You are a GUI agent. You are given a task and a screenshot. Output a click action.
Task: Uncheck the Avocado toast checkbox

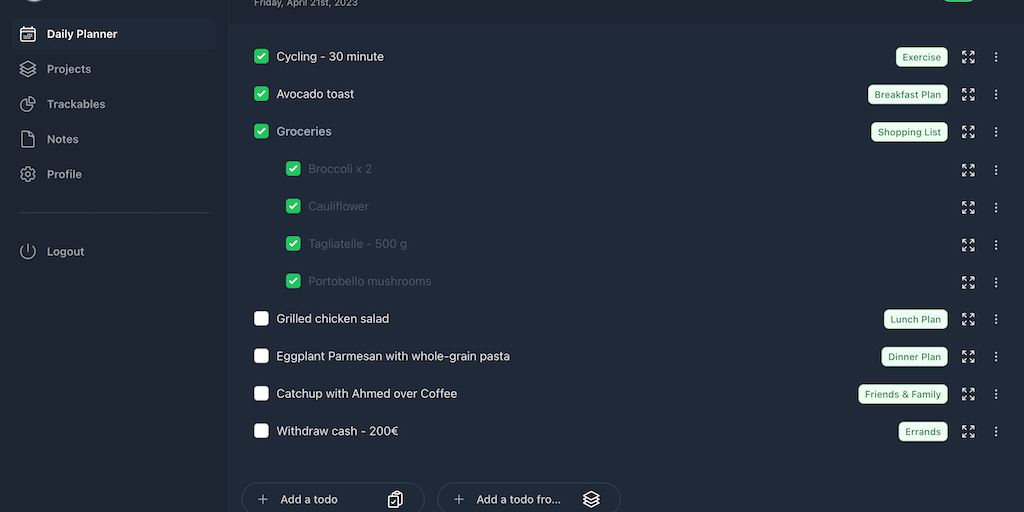(x=261, y=94)
